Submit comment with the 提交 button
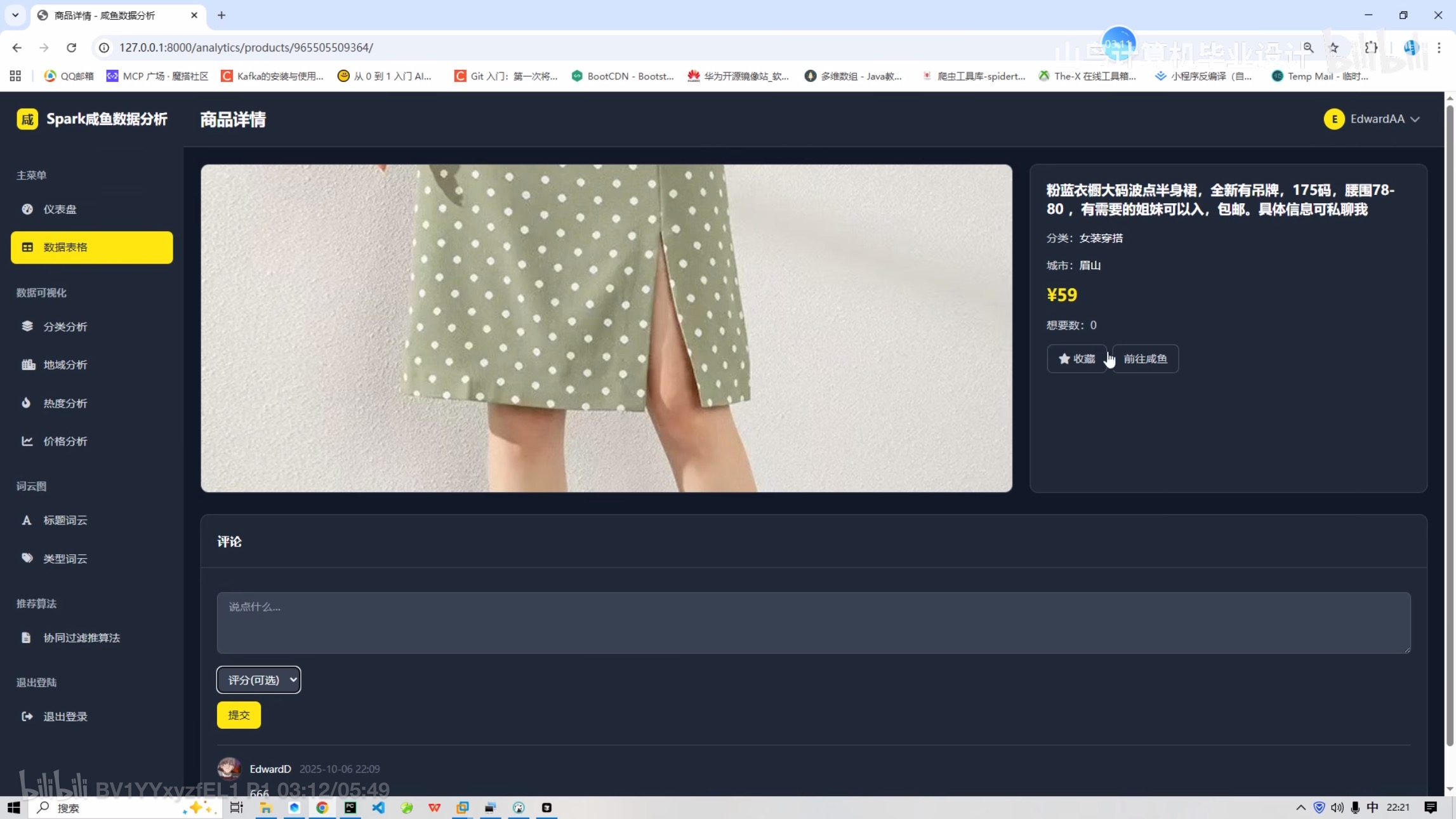The height and width of the screenshot is (819, 1456). coord(239,715)
